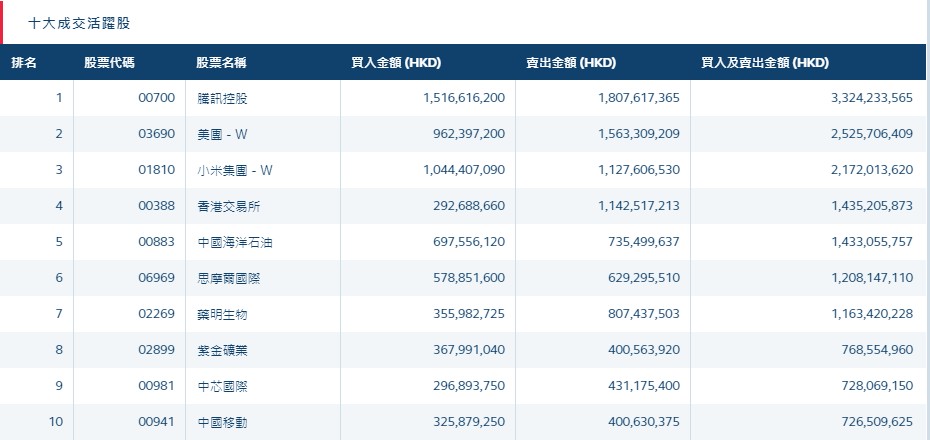Select stock code 00941
Viewport: 930px width, 440px height.
click(x=157, y=422)
